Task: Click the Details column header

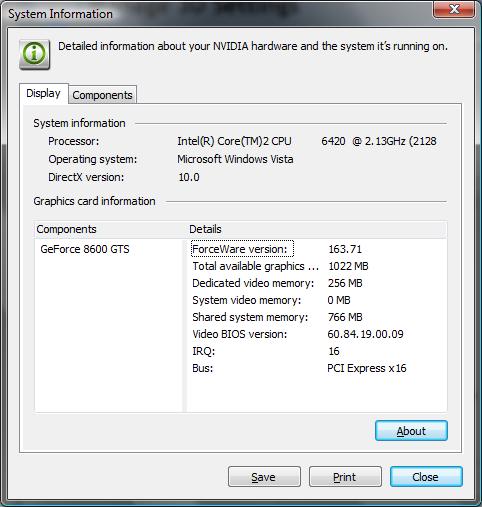Action: tap(317, 229)
